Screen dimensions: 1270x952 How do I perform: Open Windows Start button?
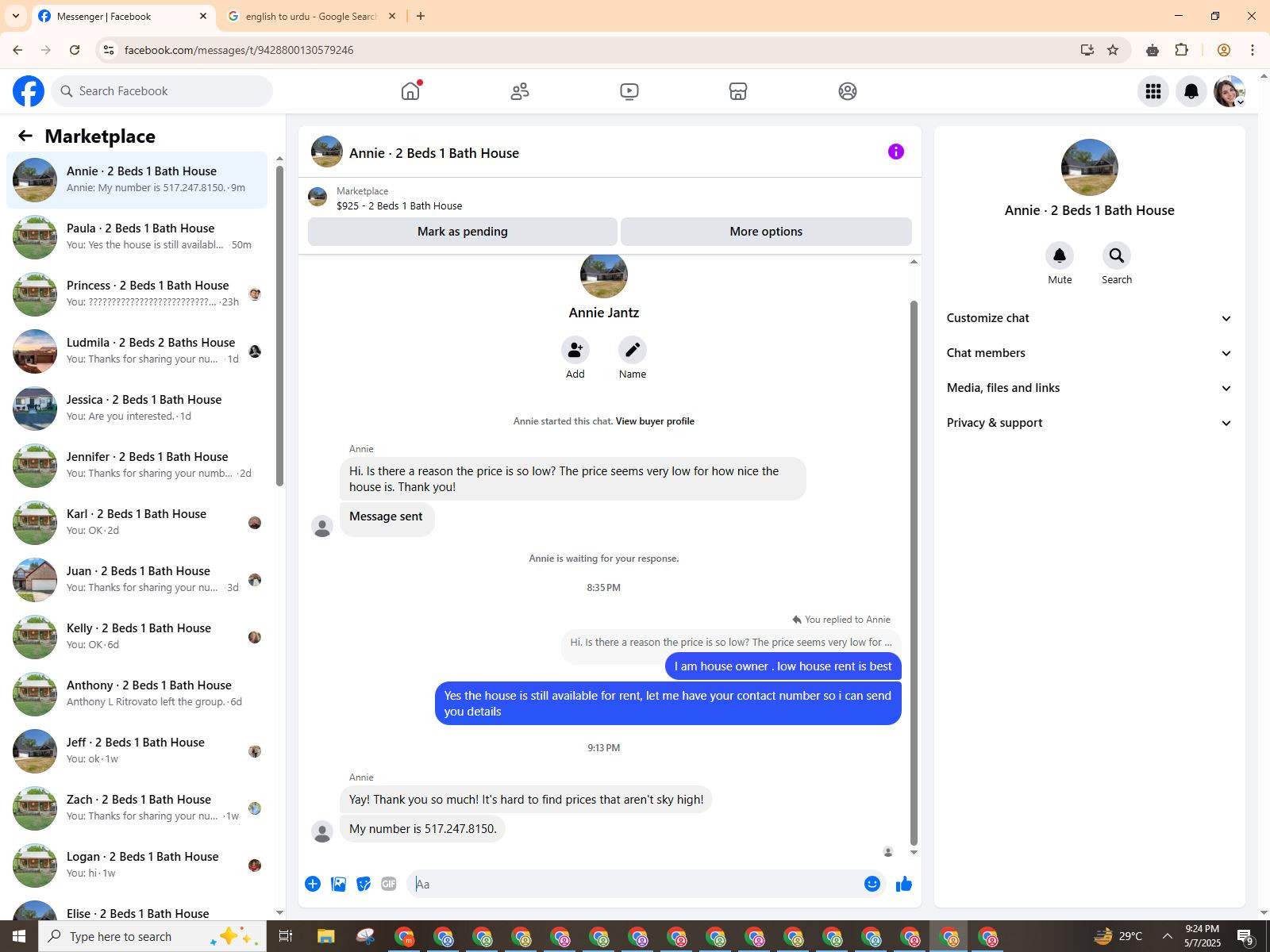pos(19,936)
